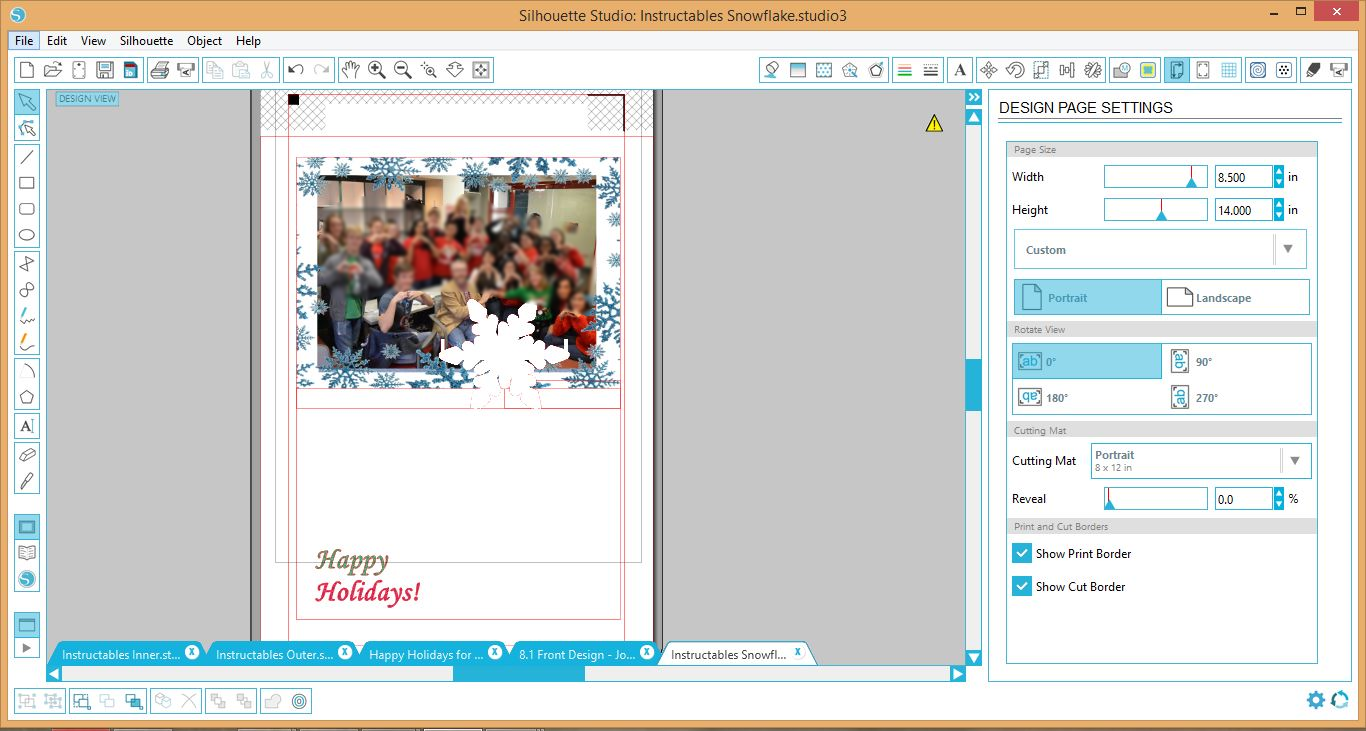Zoom out with the magnifier minus icon
Image resolution: width=1366 pixels, height=731 pixels.
(403, 70)
